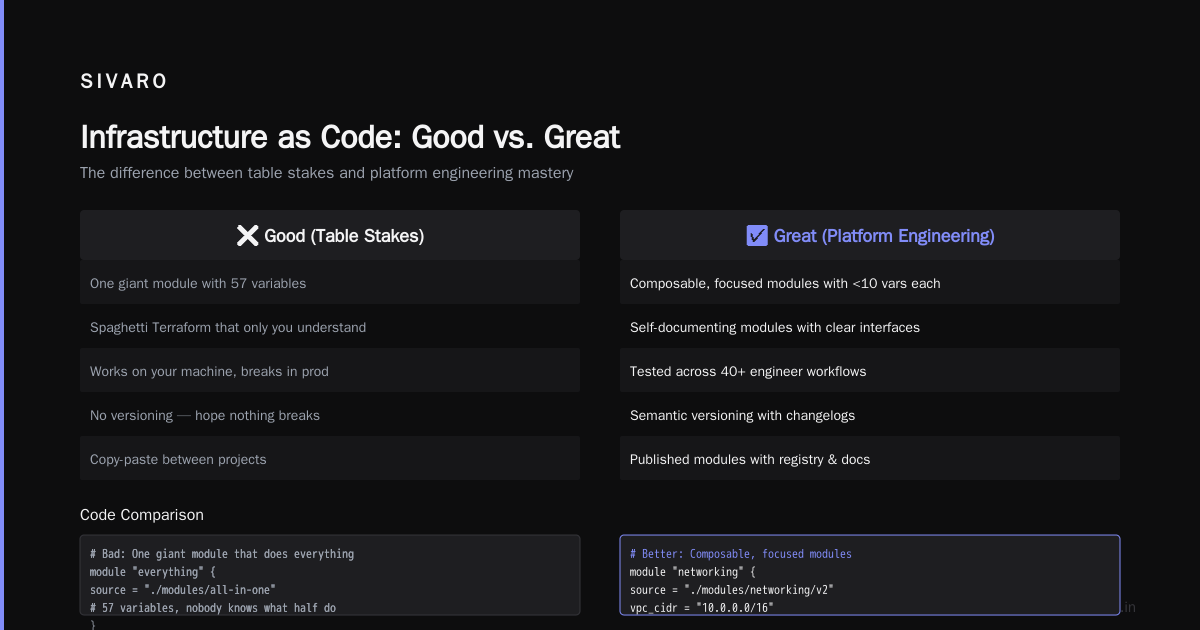
Task: Click the white X icon beside Good
Action: tap(247, 235)
